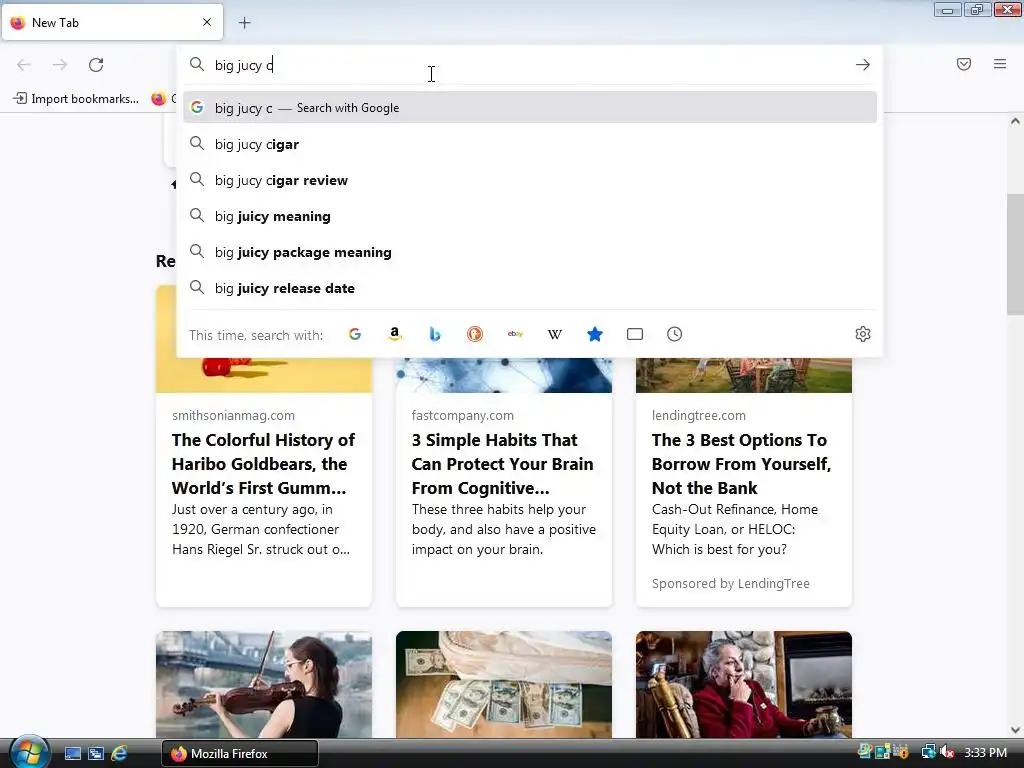
Task: Click the network tray icon
Action: 928,753
